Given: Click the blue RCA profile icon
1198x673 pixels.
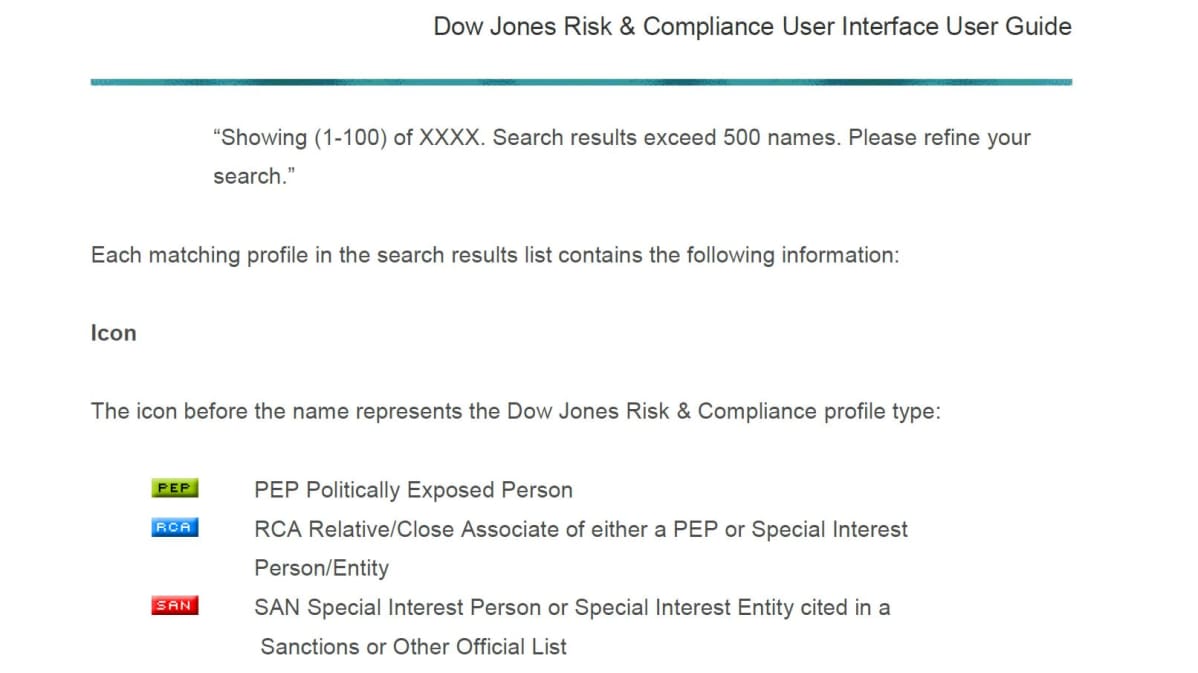Looking at the screenshot, I should 175,527.
